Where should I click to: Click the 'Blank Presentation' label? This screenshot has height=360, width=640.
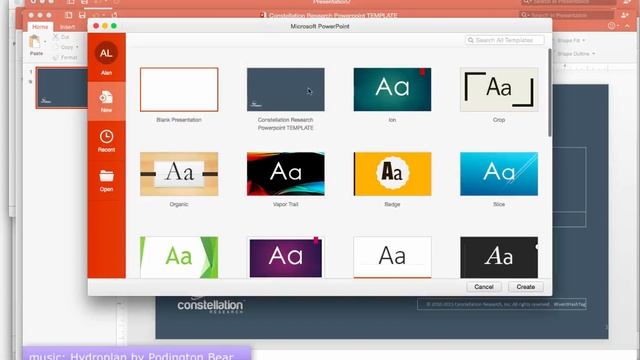point(179,120)
